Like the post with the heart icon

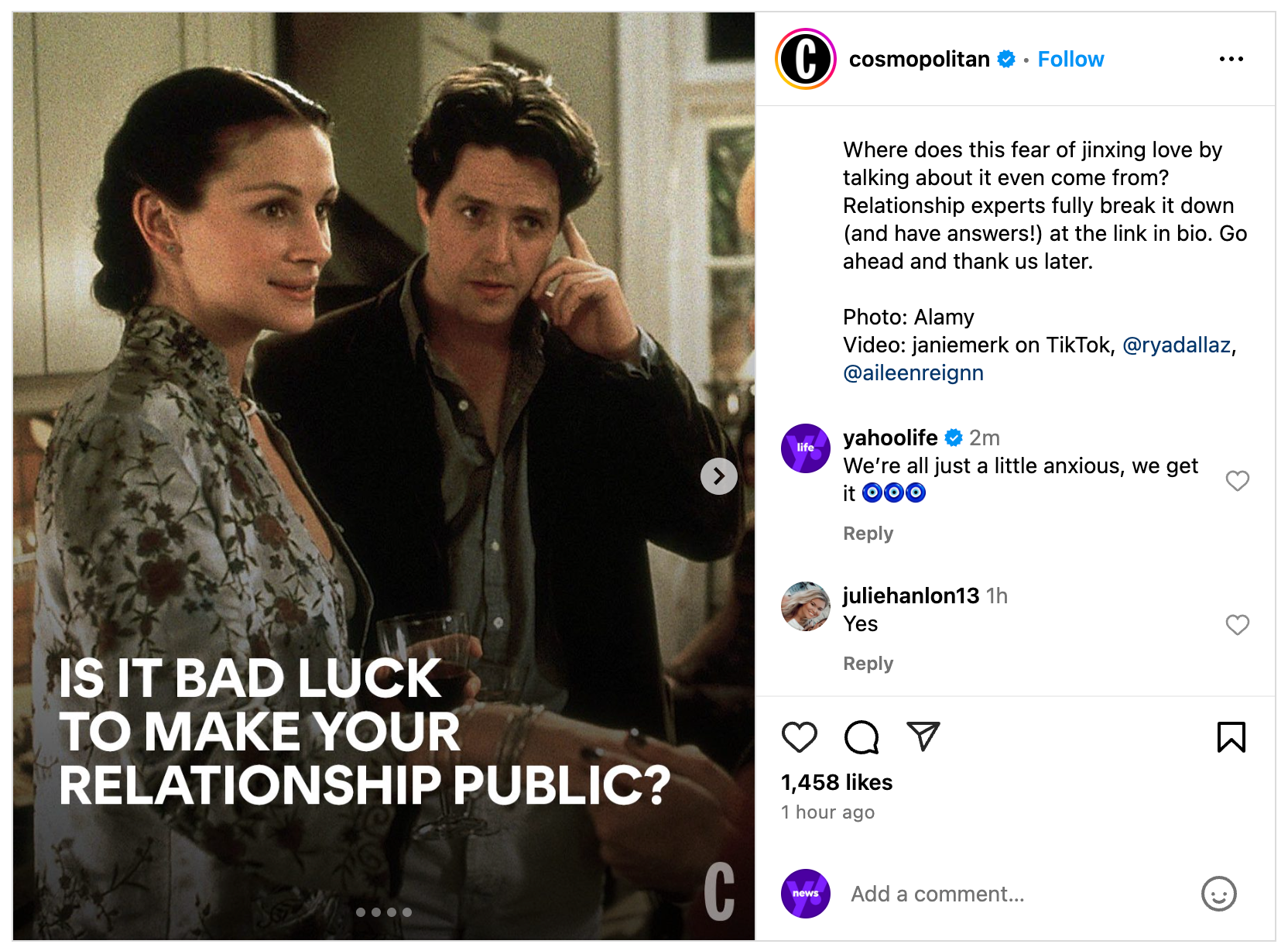coord(799,736)
